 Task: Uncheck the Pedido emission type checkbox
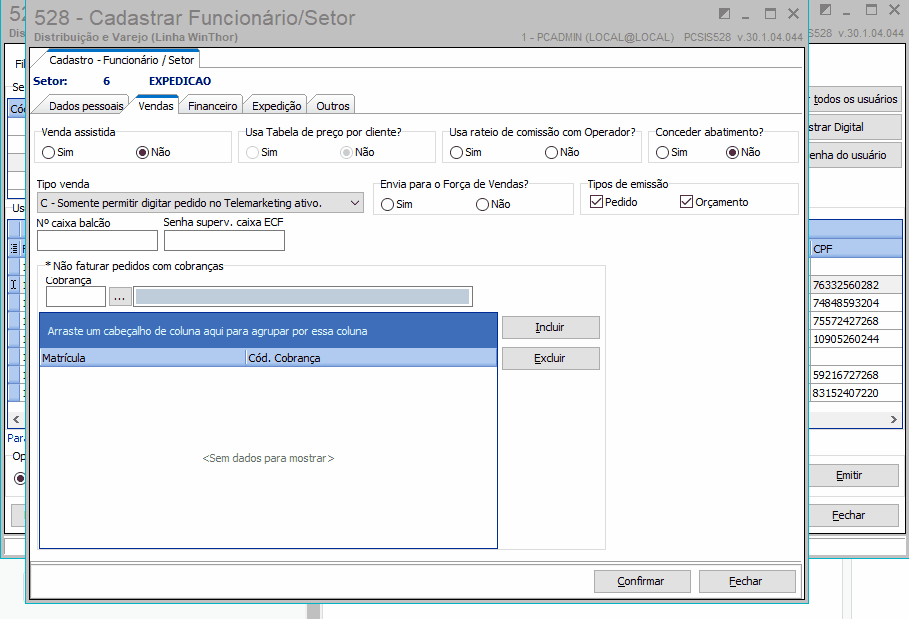point(596,202)
